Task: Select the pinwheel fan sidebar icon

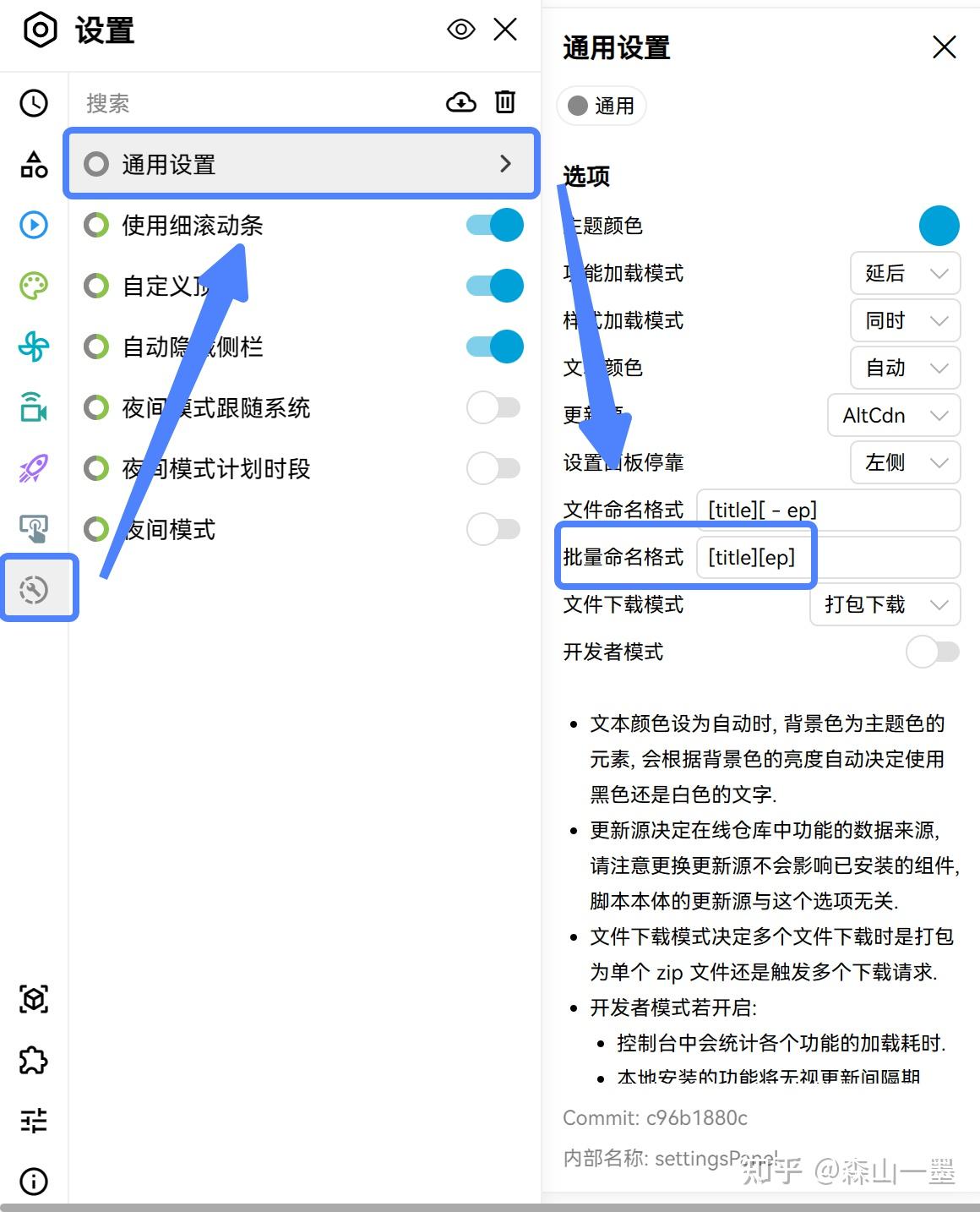Action: (x=34, y=347)
